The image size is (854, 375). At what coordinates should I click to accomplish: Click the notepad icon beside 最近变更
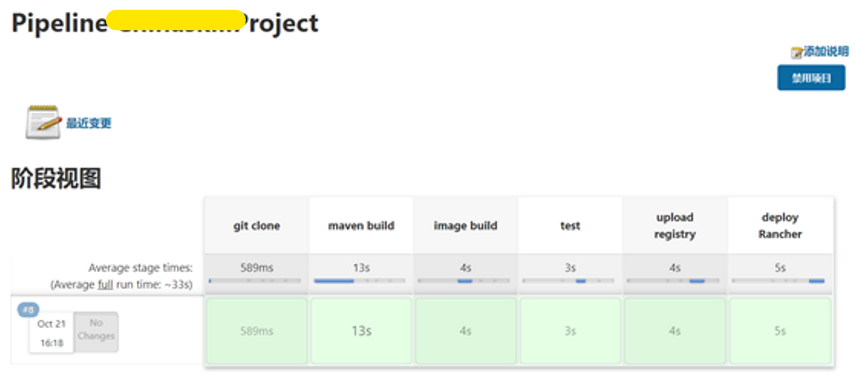click(44, 122)
